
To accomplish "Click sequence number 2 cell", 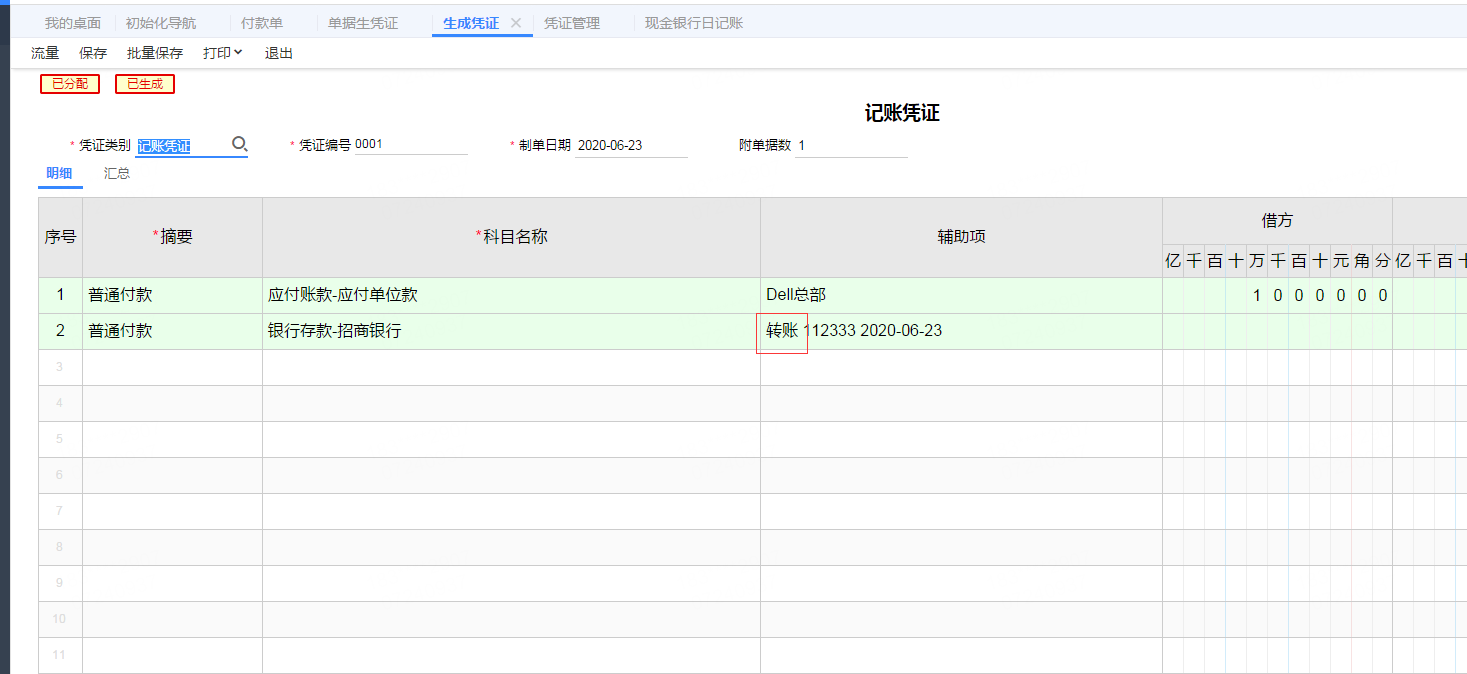I will 60,331.
